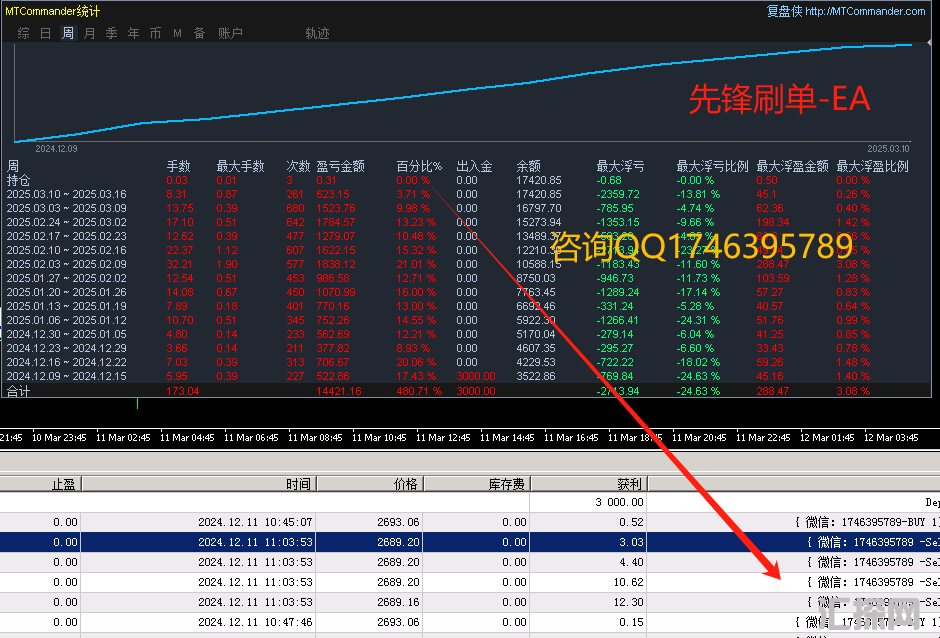
Task: Select the 币 currency tab
Action: coord(155,33)
